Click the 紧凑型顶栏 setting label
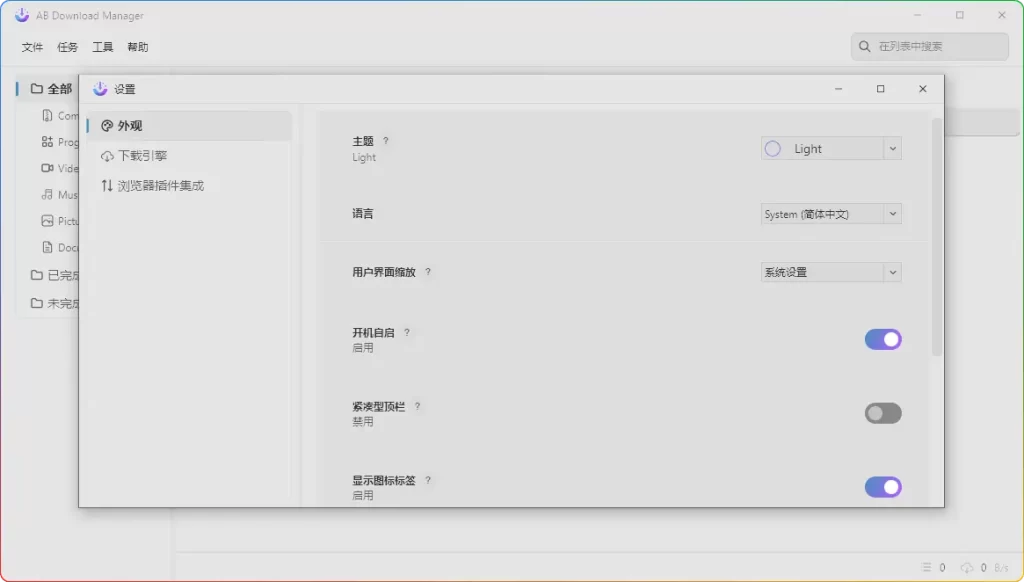The width and height of the screenshot is (1024, 582). [x=379, y=406]
